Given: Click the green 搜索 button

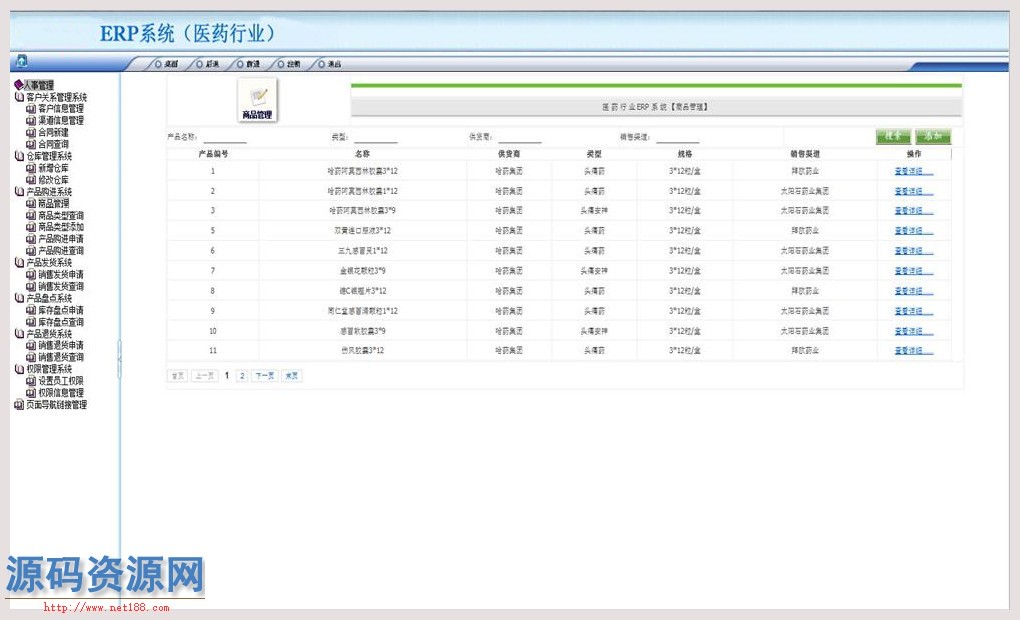Looking at the screenshot, I should pyautogui.click(x=893, y=136).
